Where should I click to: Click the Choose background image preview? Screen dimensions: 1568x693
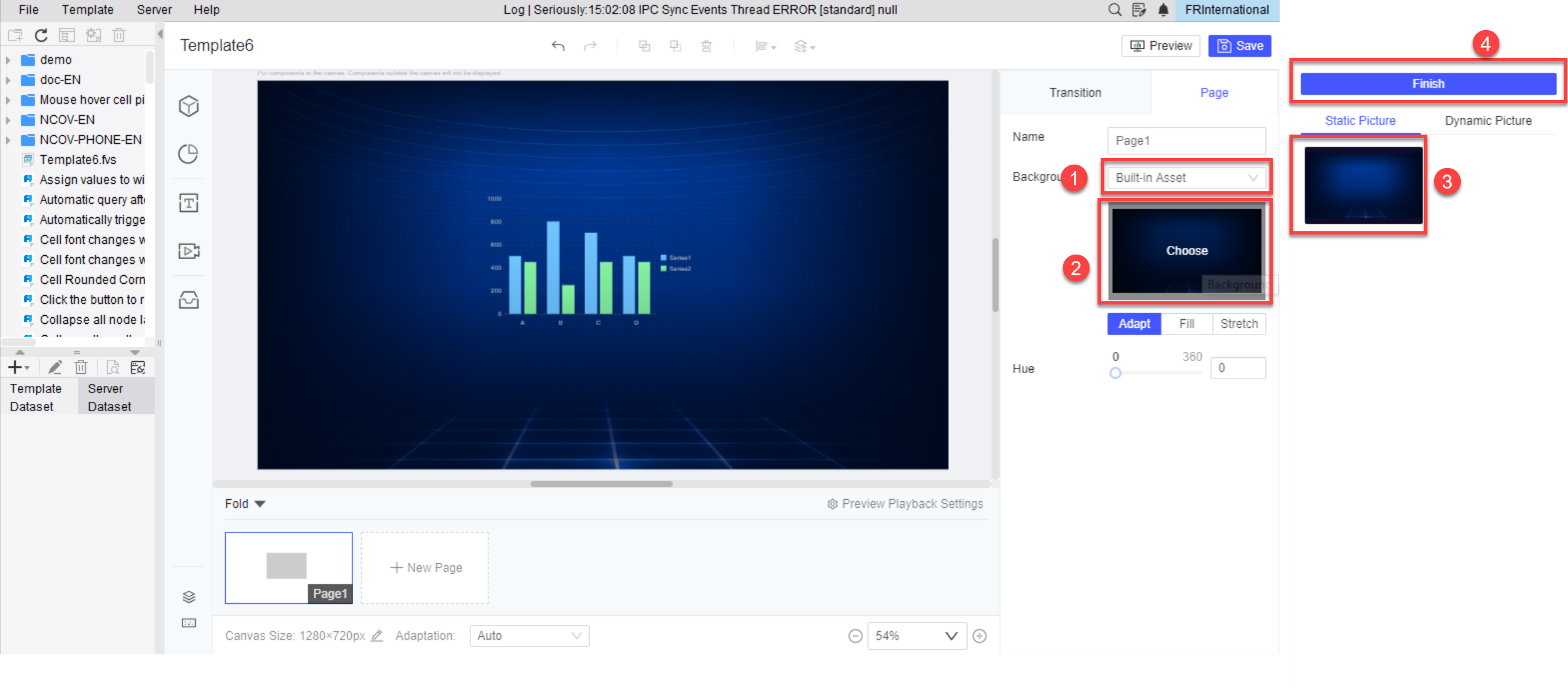(1186, 251)
